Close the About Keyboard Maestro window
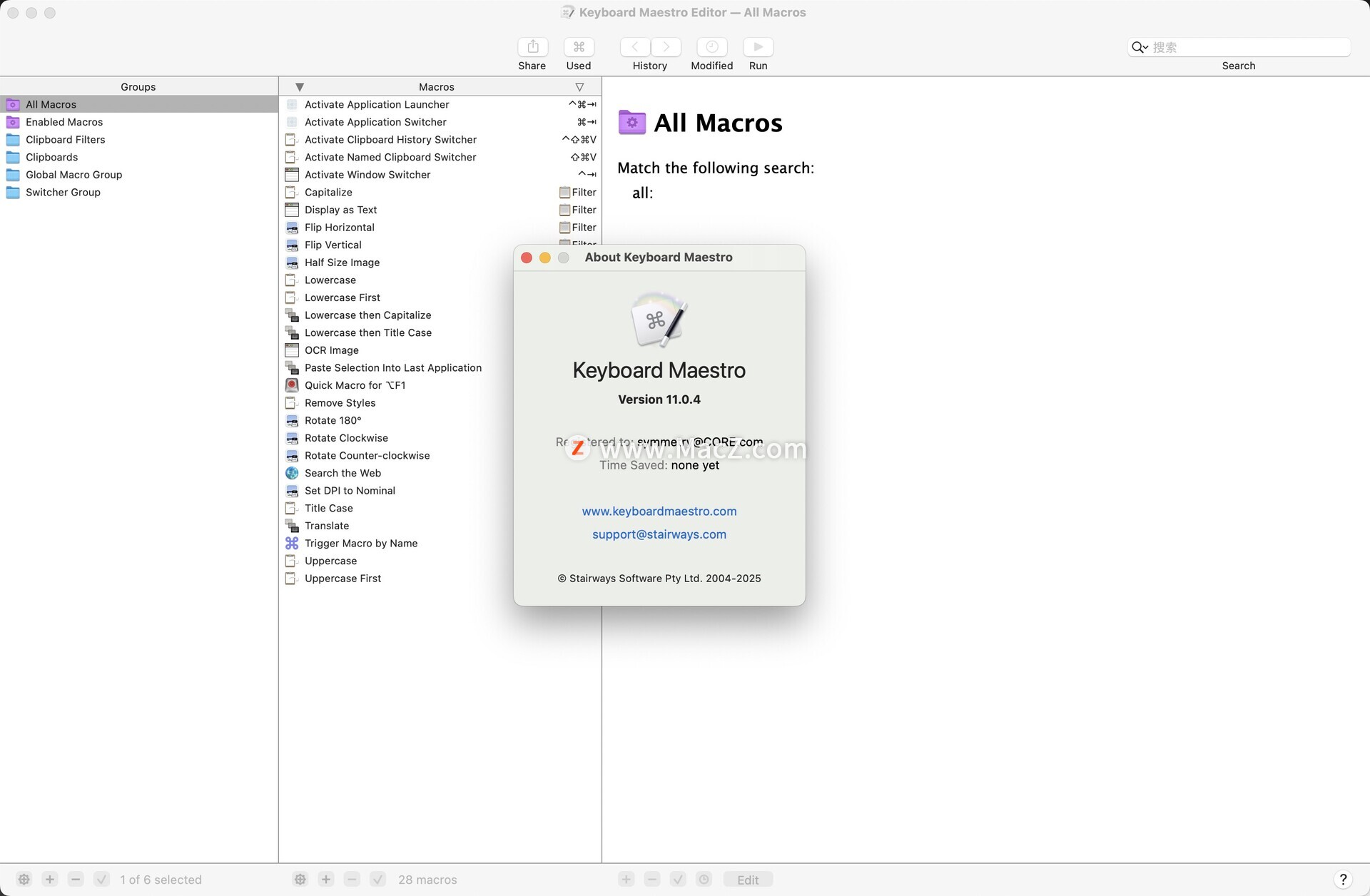Viewport: 1370px width, 896px height. [x=527, y=258]
